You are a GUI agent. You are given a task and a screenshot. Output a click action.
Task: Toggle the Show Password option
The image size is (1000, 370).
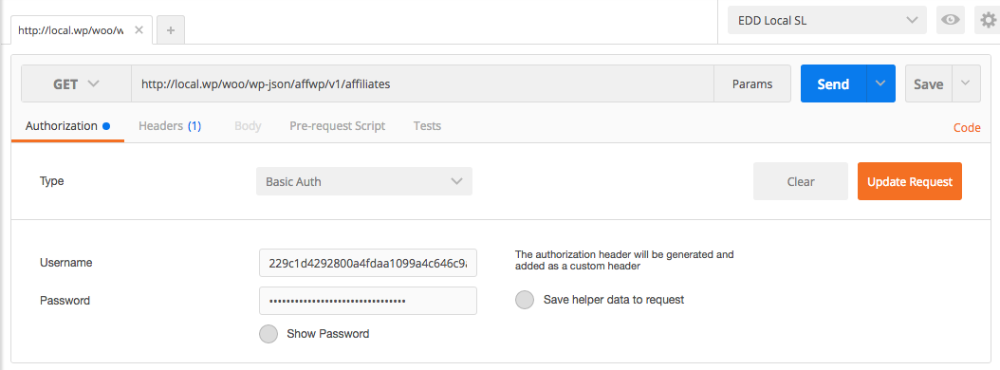click(268, 334)
